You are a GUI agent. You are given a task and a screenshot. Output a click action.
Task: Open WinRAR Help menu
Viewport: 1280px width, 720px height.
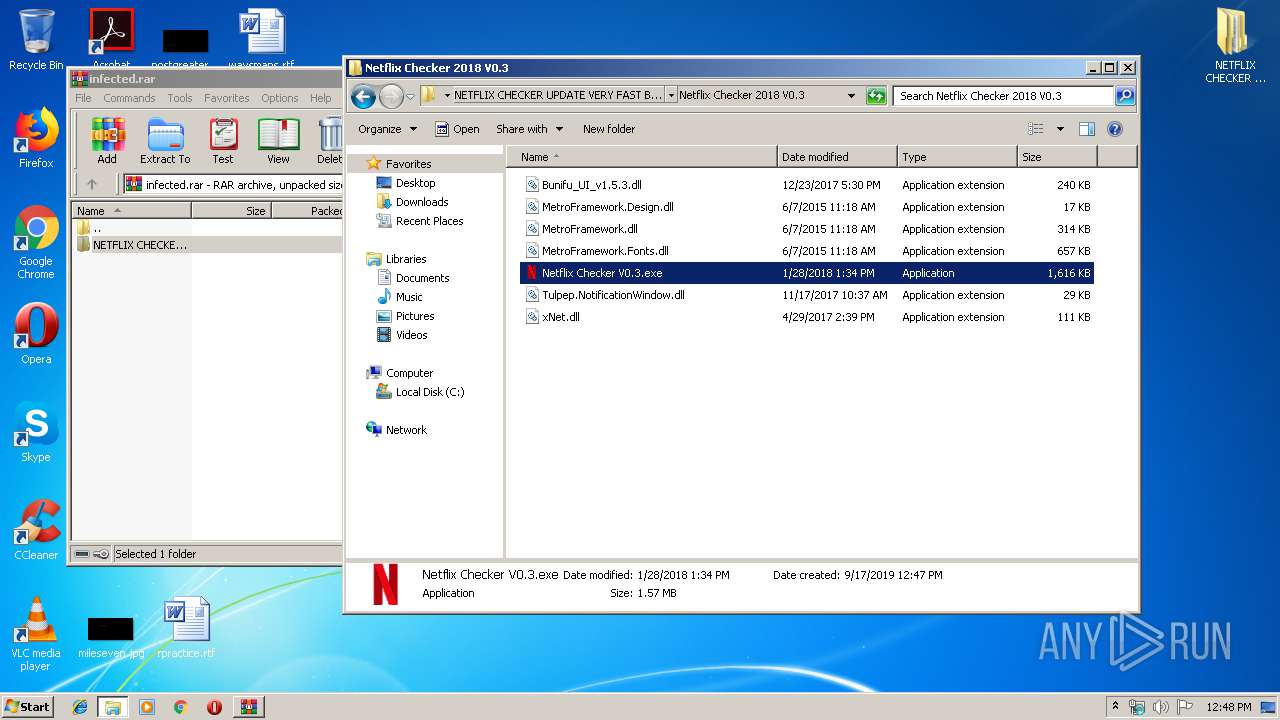click(320, 98)
